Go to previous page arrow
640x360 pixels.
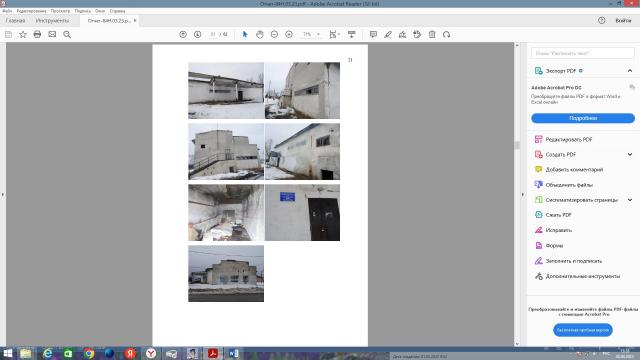point(183,34)
